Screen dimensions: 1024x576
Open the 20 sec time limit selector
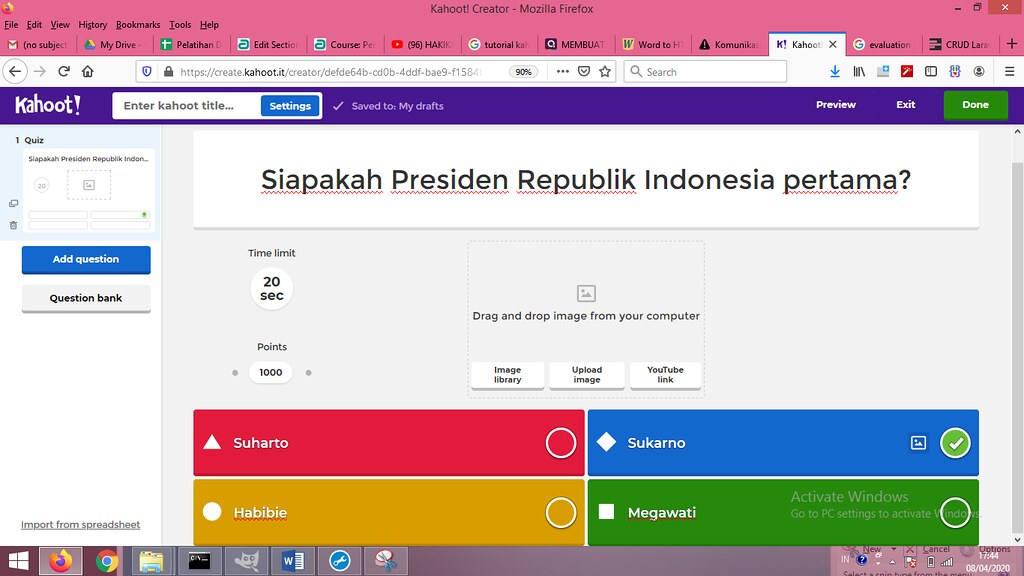(x=272, y=288)
